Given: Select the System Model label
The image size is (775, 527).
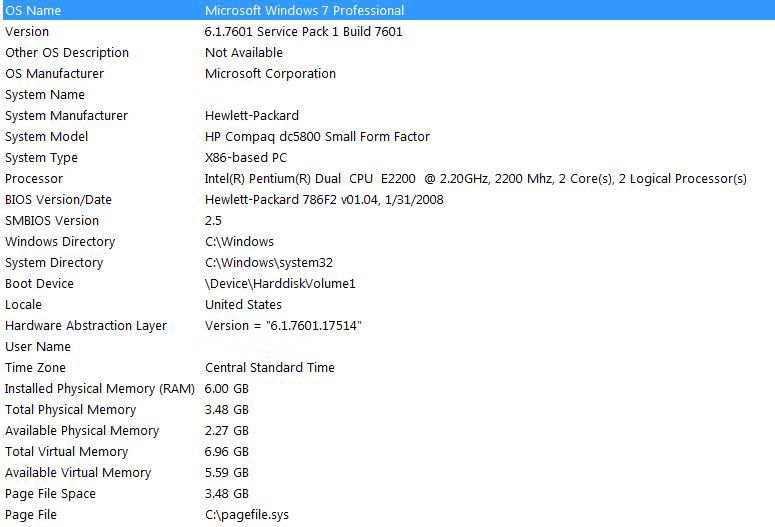Looking at the screenshot, I should point(46,136).
